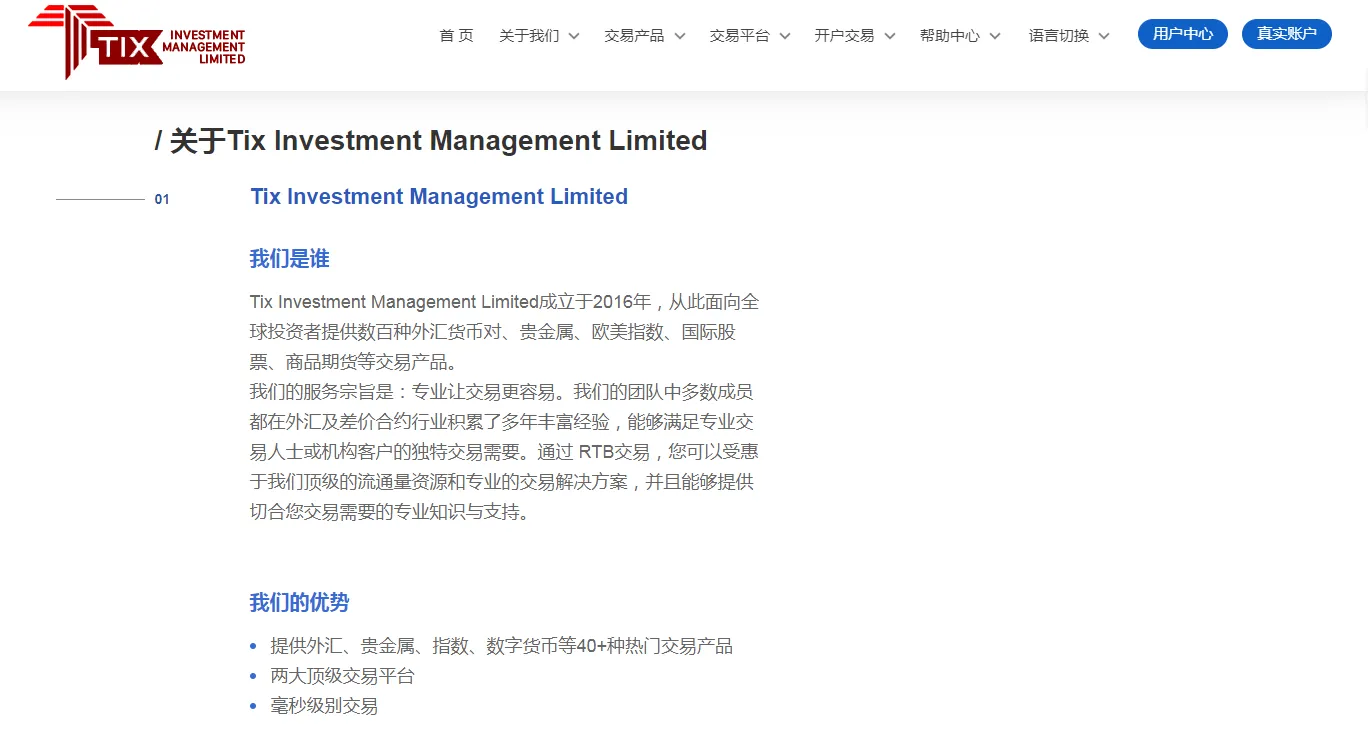Click the line mentioning RTB交易
The height and width of the screenshot is (747, 1368).
point(504,452)
